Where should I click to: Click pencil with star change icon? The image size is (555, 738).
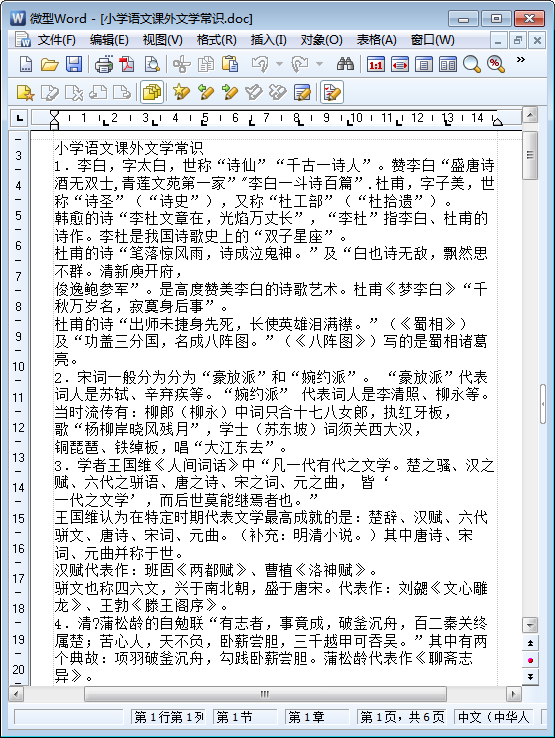coord(181,92)
